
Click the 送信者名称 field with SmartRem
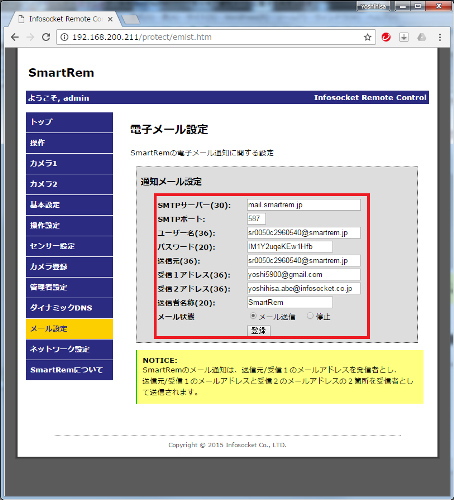[290, 302]
